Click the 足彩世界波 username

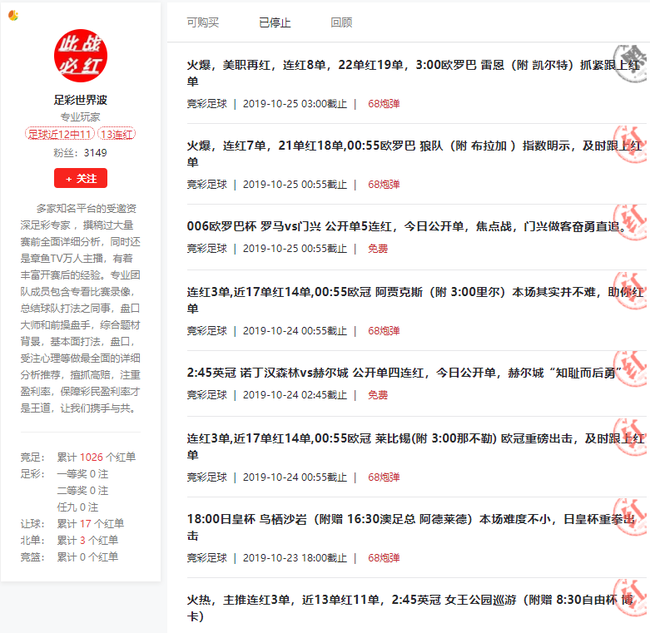80,100
